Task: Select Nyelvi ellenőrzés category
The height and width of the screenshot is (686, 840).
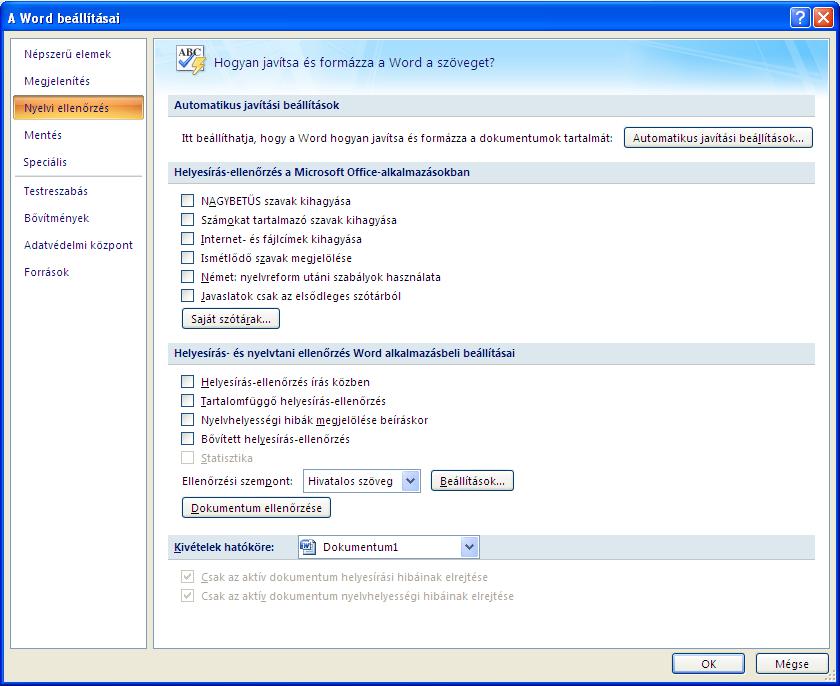Action: pyautogui.click(x=78, y=108)
